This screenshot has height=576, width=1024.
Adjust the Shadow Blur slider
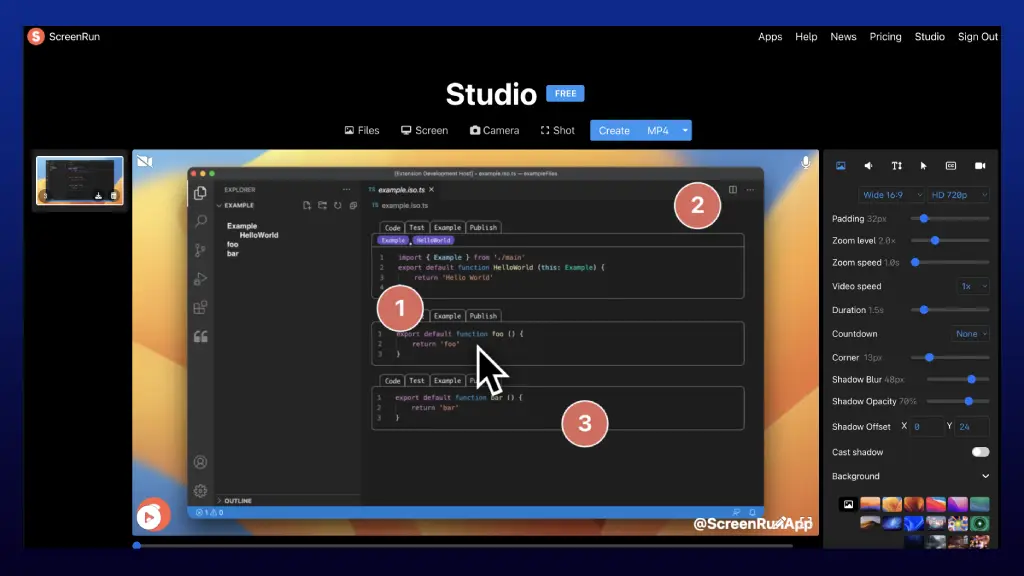[958, 379]
